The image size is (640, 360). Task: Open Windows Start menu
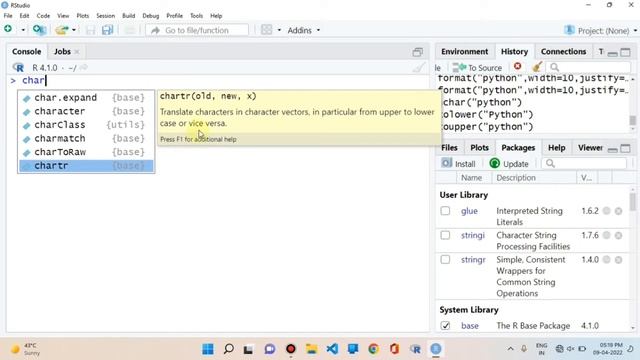208,349
